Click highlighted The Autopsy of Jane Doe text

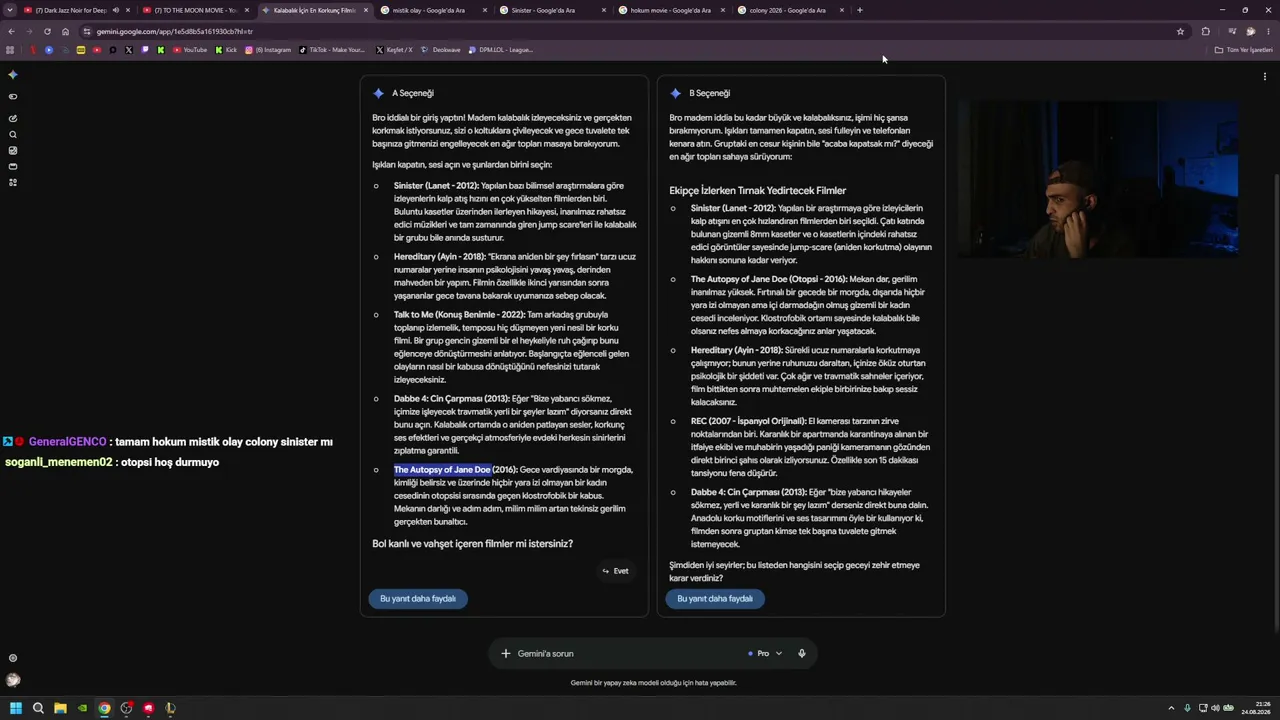(x=442, y=470)
